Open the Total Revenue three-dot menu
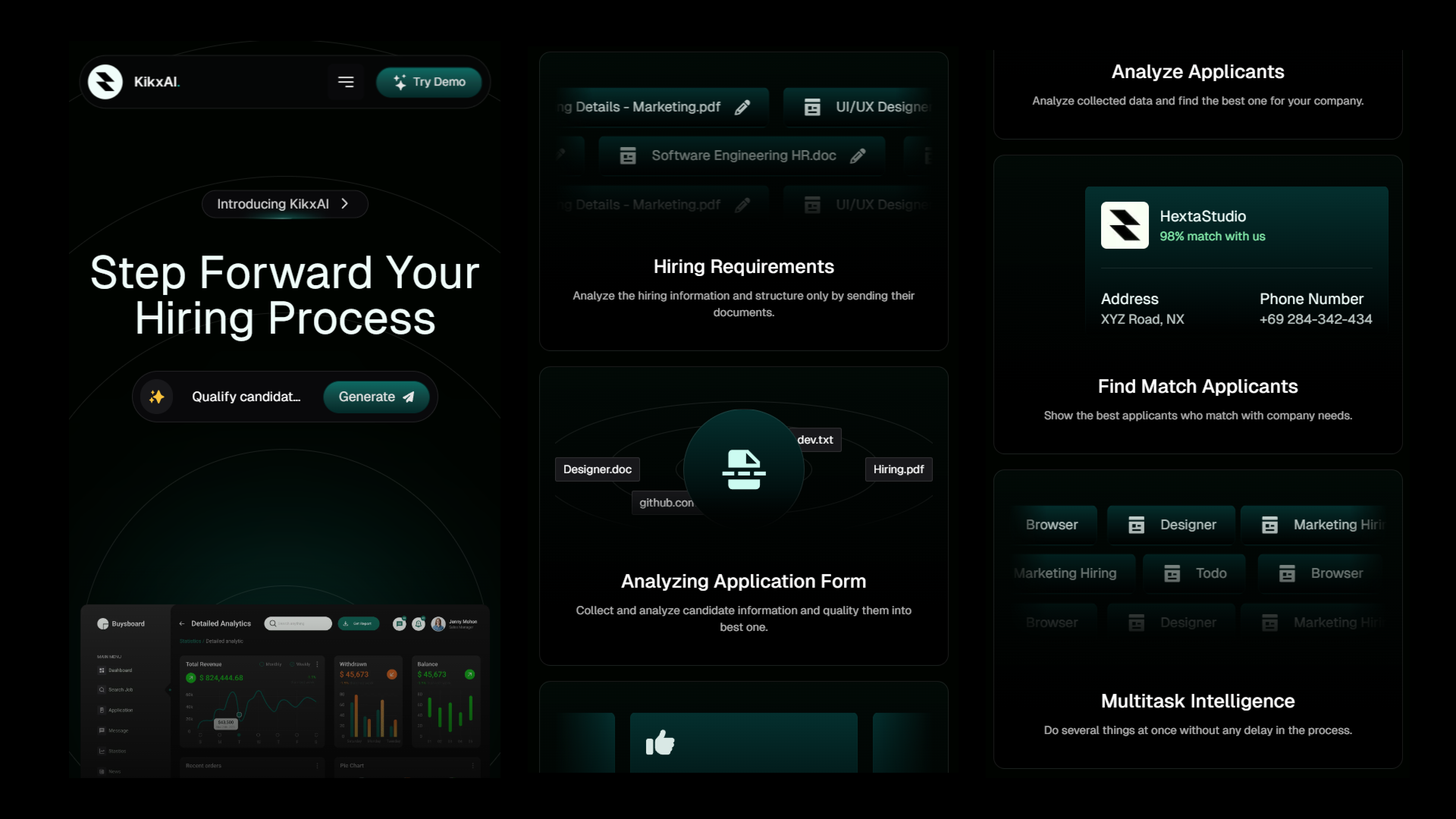Image resolution: width=1456 pixels, height=819 pixels. 318,665
